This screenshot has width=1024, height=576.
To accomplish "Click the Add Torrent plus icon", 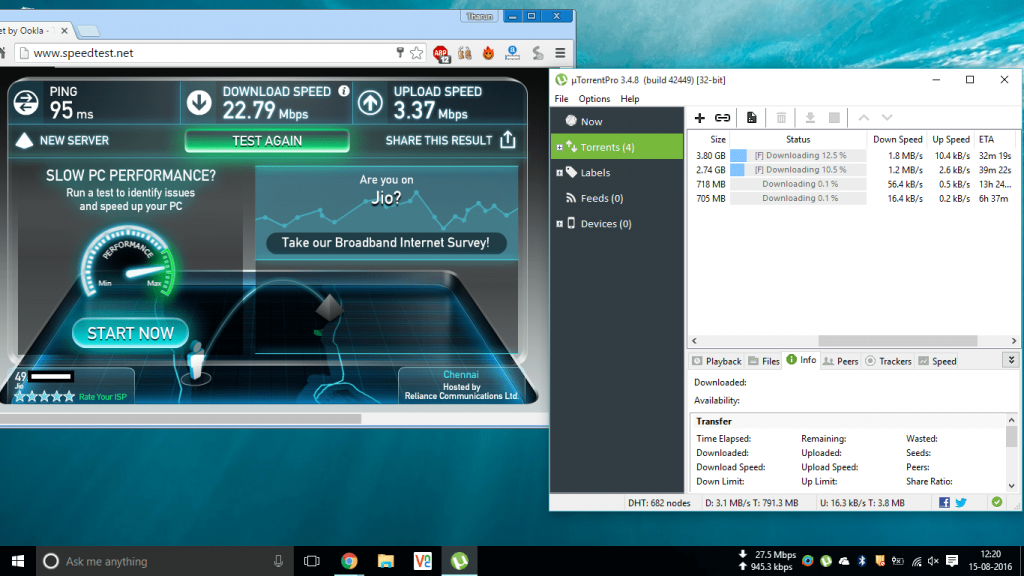I will [x=700, y=118].
